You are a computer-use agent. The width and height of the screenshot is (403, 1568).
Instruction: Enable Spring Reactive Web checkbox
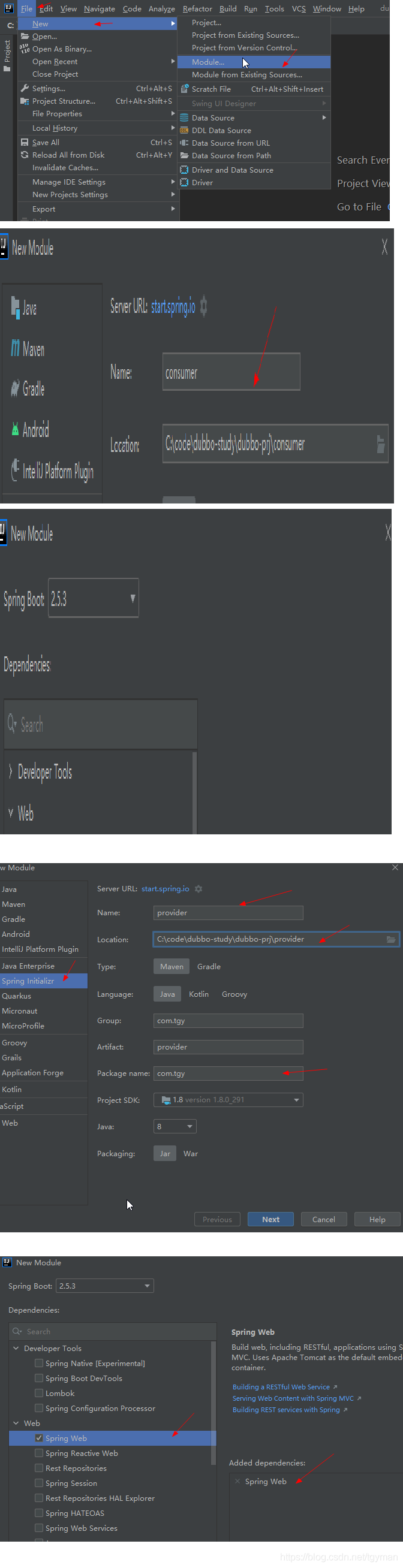click(x=39, y=1453)
